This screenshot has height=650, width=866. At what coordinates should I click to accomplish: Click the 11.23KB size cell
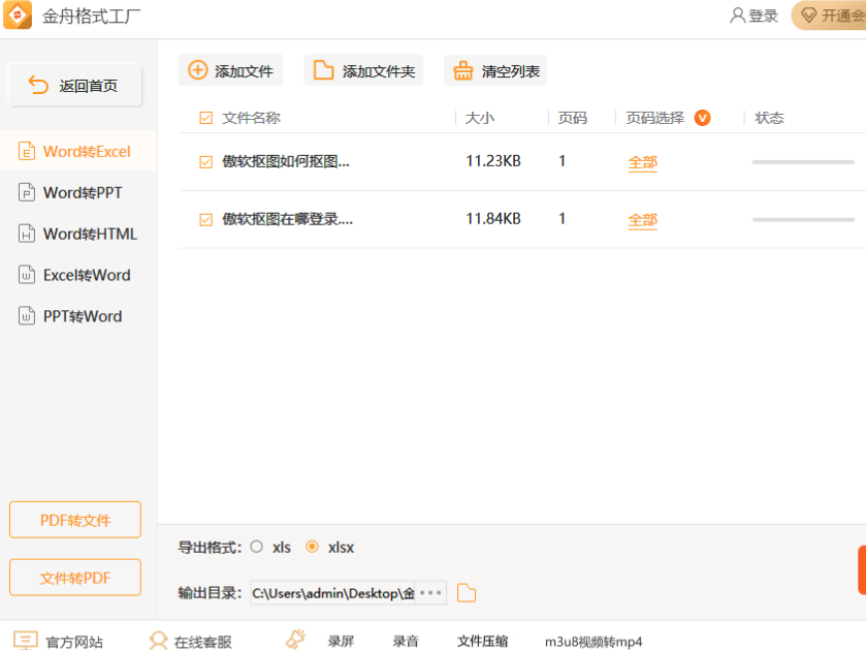tap(493, 161)
